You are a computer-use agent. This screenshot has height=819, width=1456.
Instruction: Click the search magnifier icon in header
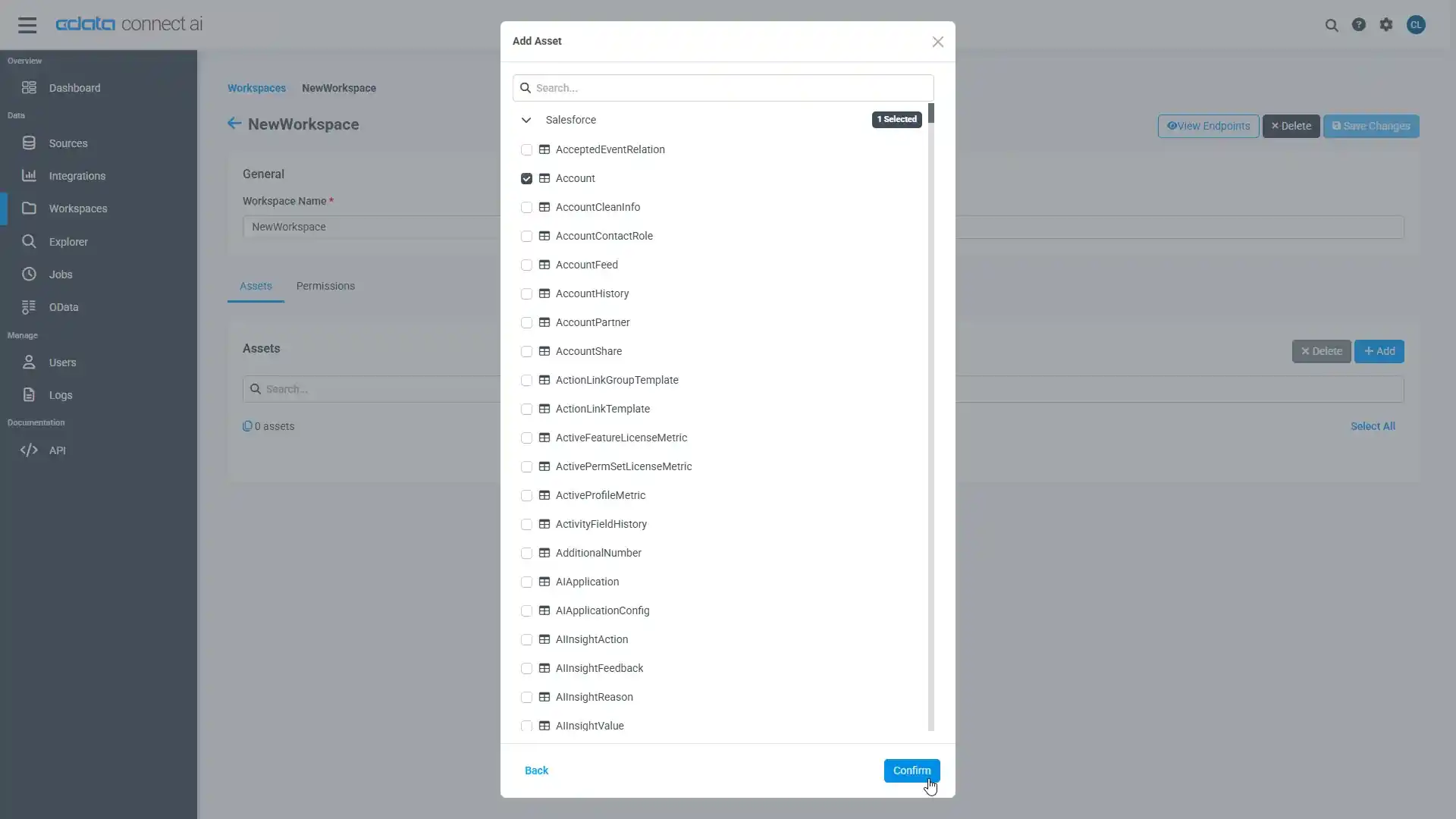click(x=1332, y=25)
